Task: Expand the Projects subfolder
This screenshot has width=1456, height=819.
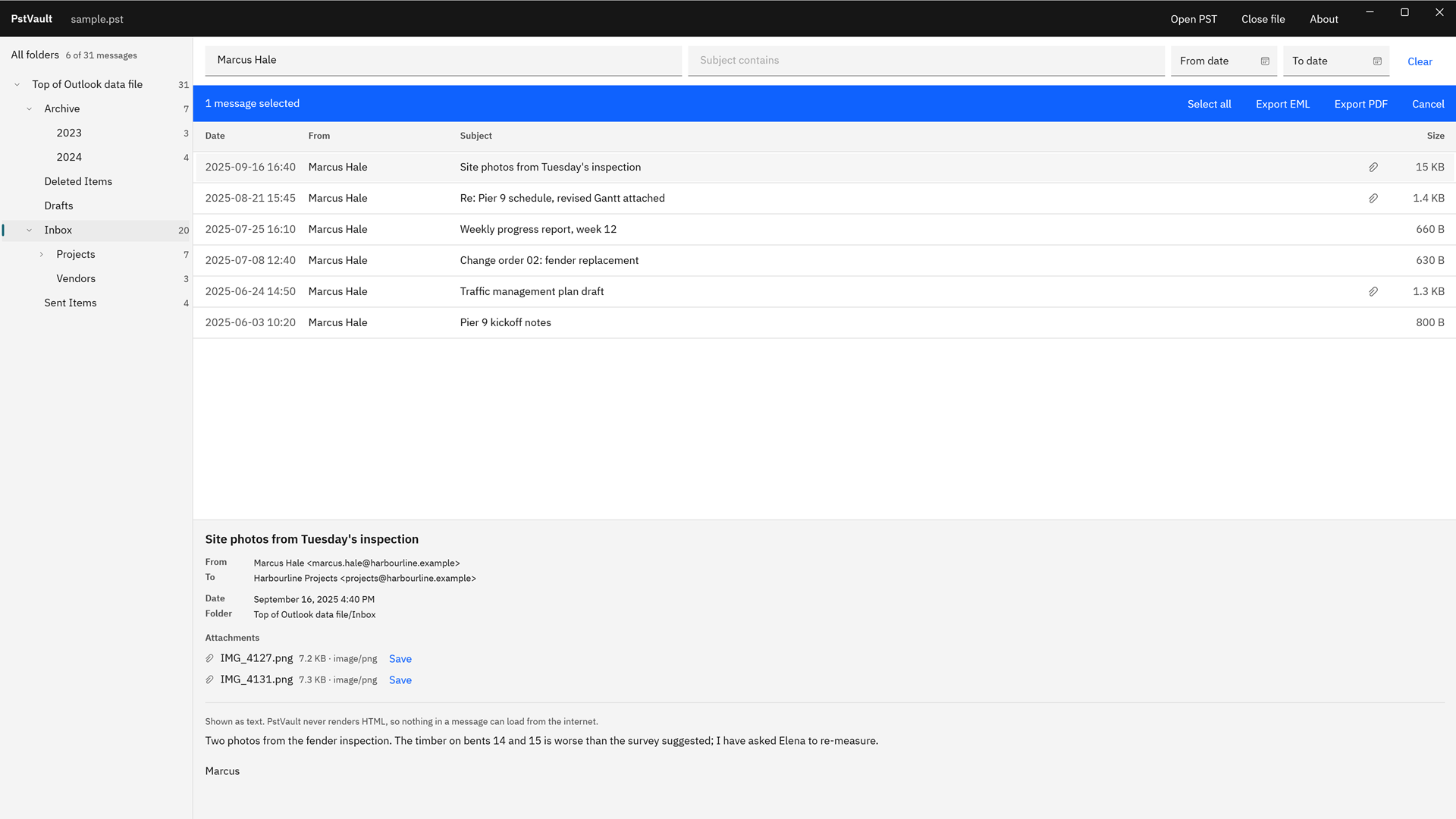Action: pos(42,255)
